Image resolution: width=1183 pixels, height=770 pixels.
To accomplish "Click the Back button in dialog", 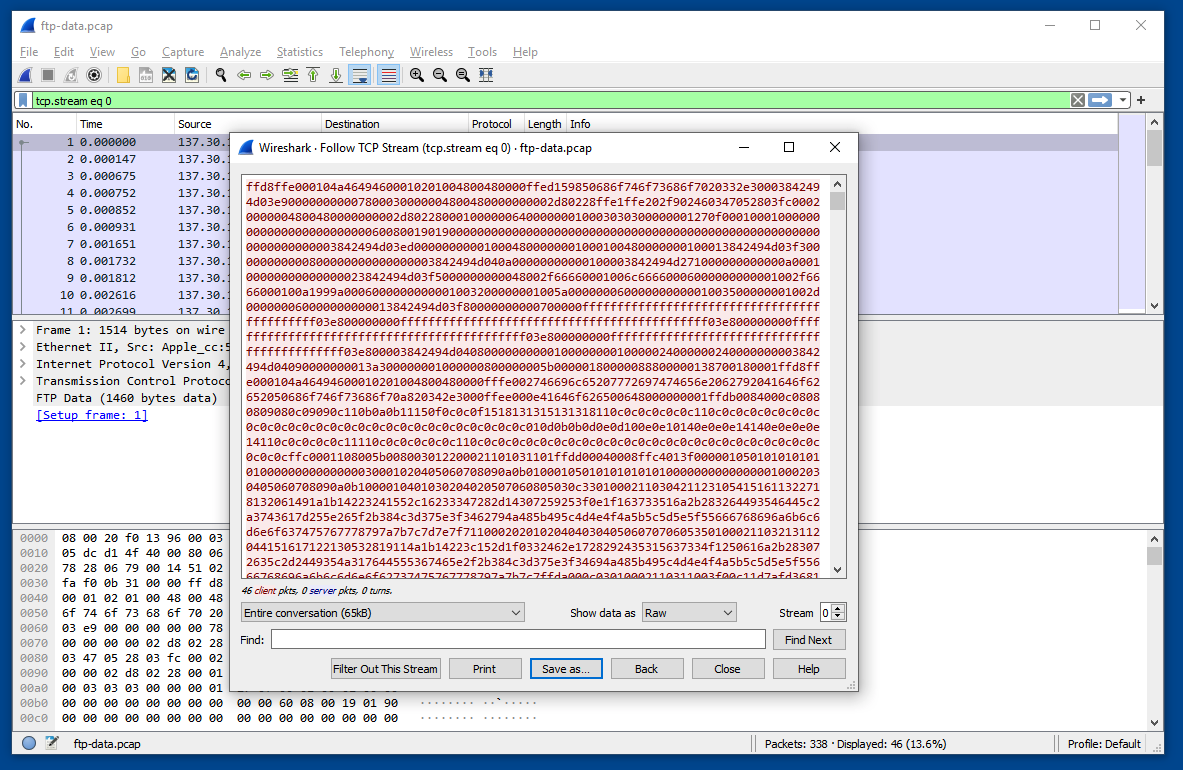I will [x=647, y=669].
